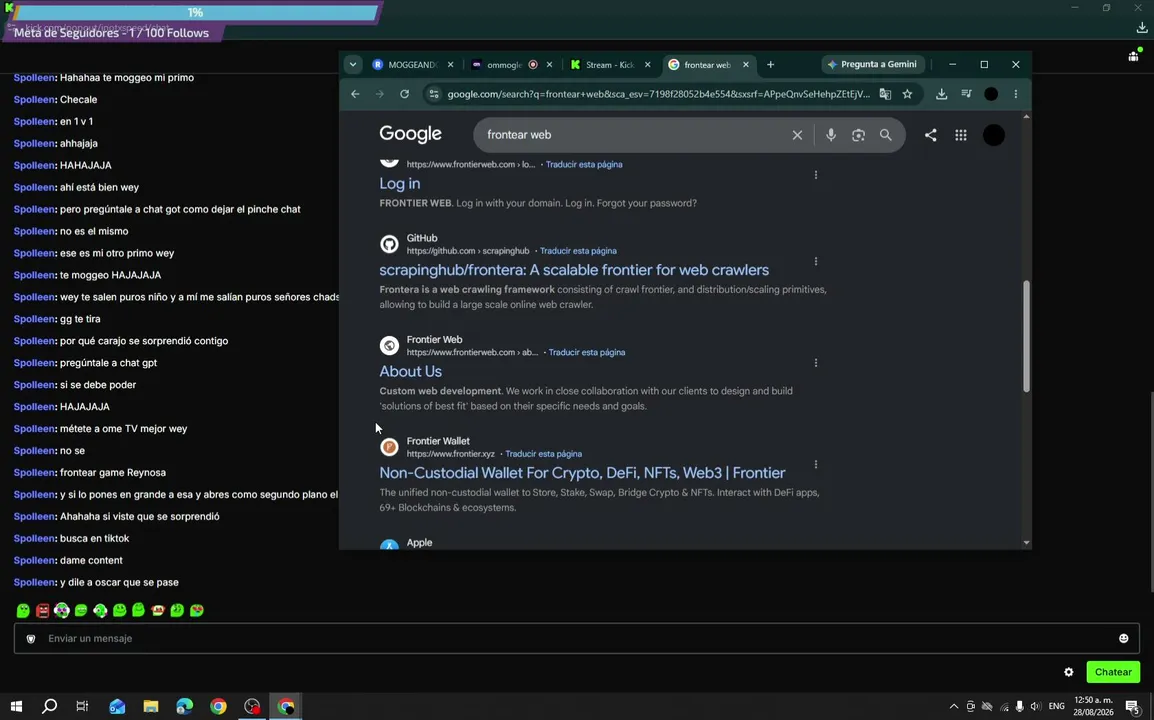Switch to the MOGGEAND tab
1154x720 pixels.
click(x=405, y=65)
